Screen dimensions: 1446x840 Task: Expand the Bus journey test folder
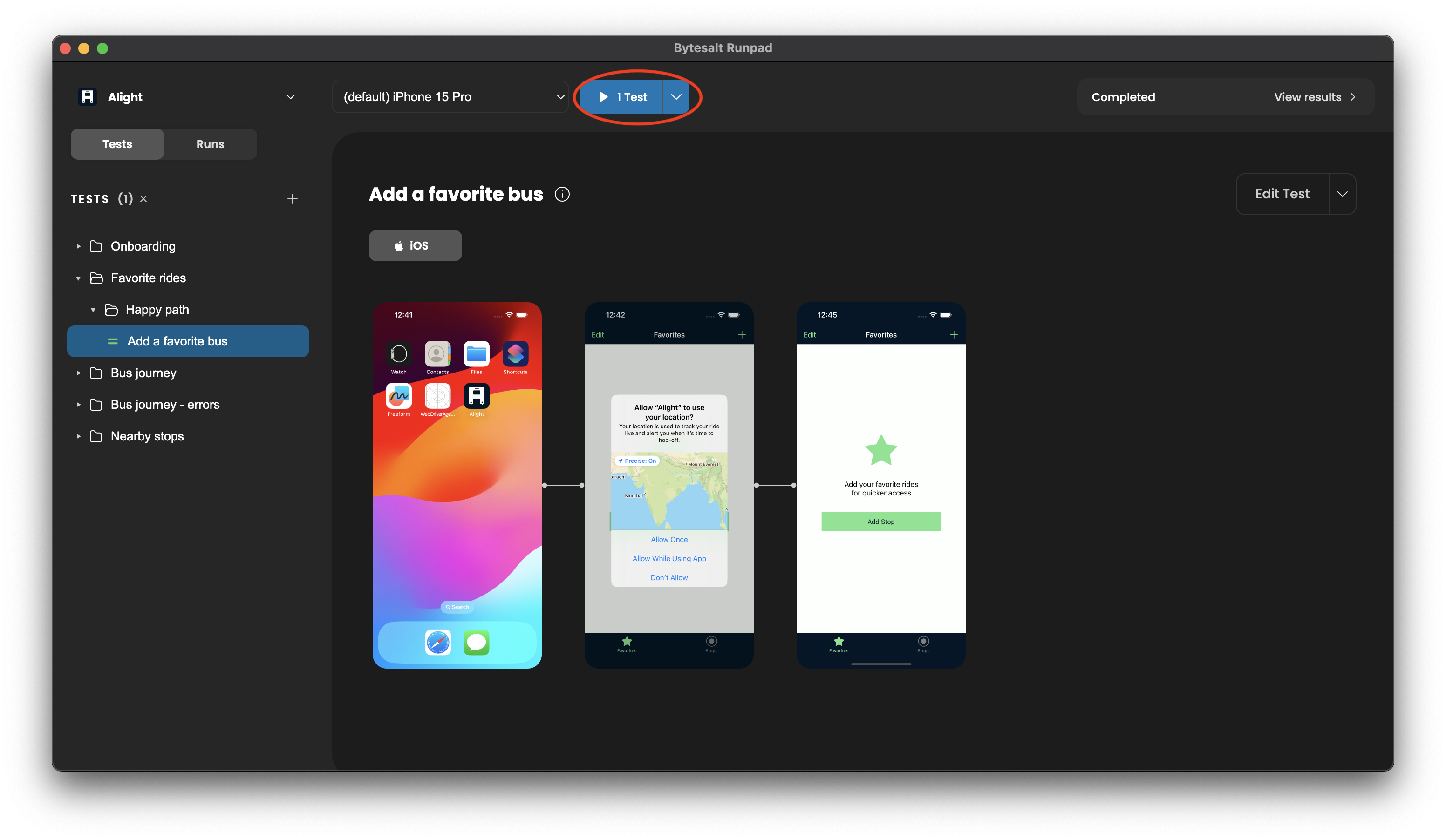(x=79, y=372)
